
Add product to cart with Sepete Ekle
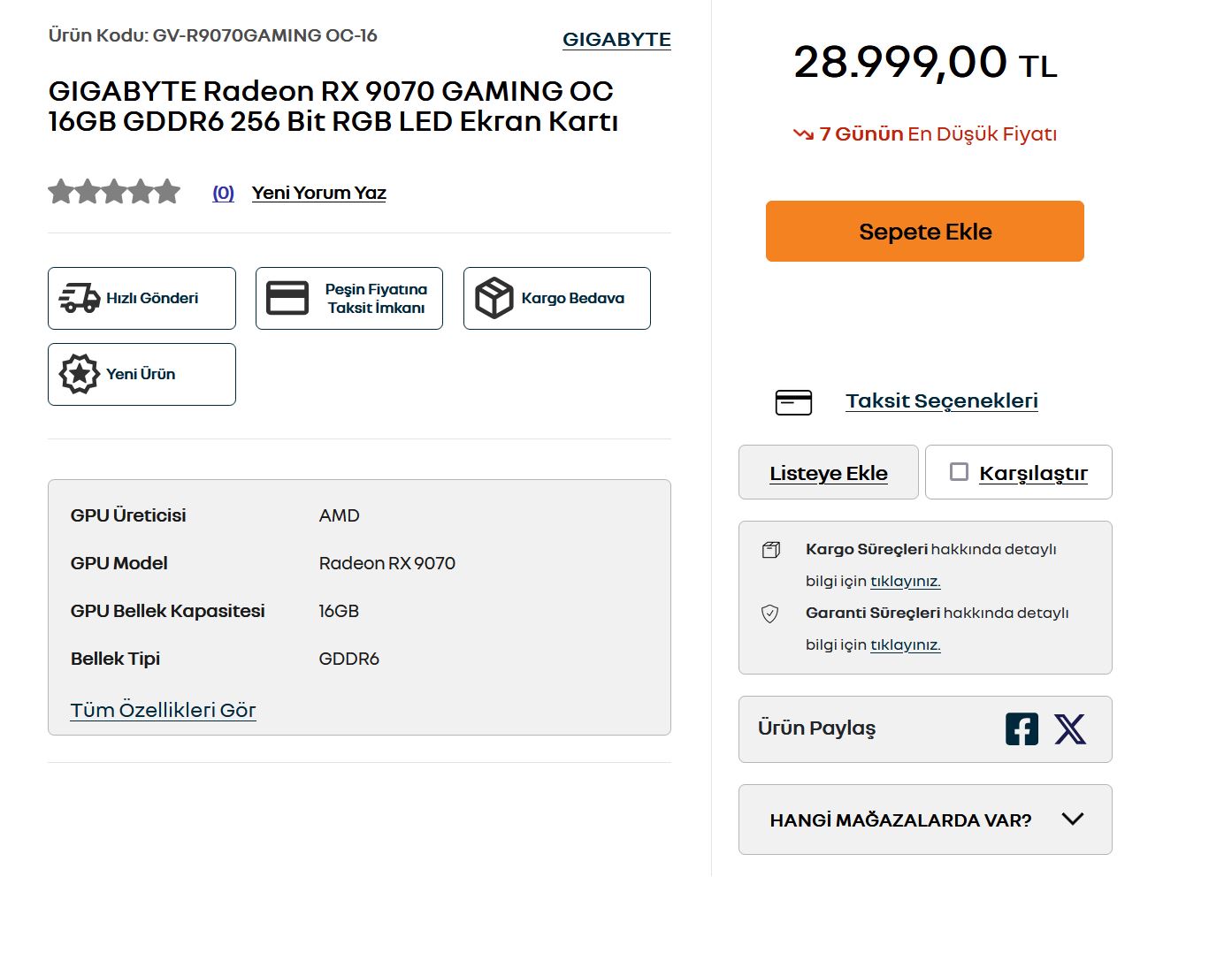925,232
